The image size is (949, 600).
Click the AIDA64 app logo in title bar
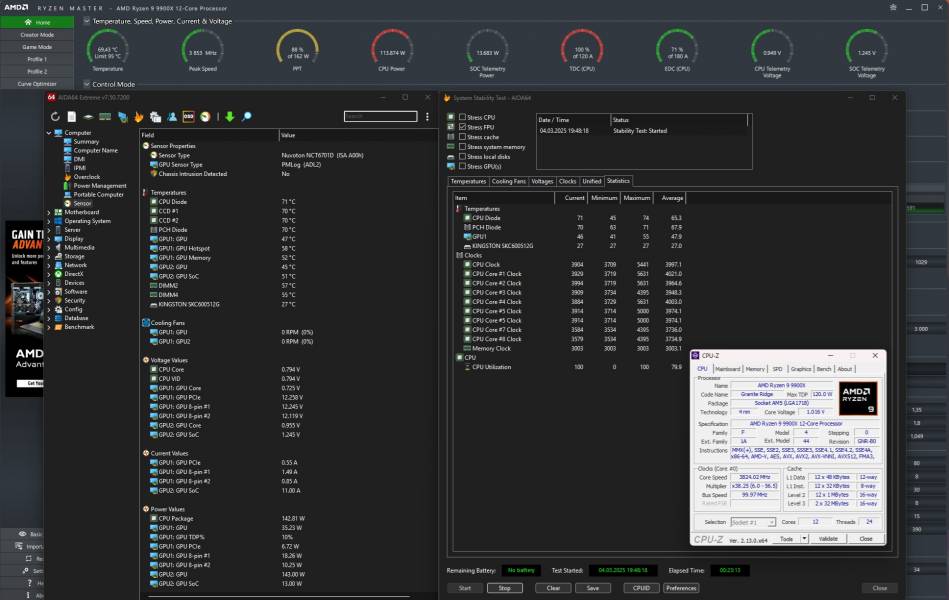point(51,97)
